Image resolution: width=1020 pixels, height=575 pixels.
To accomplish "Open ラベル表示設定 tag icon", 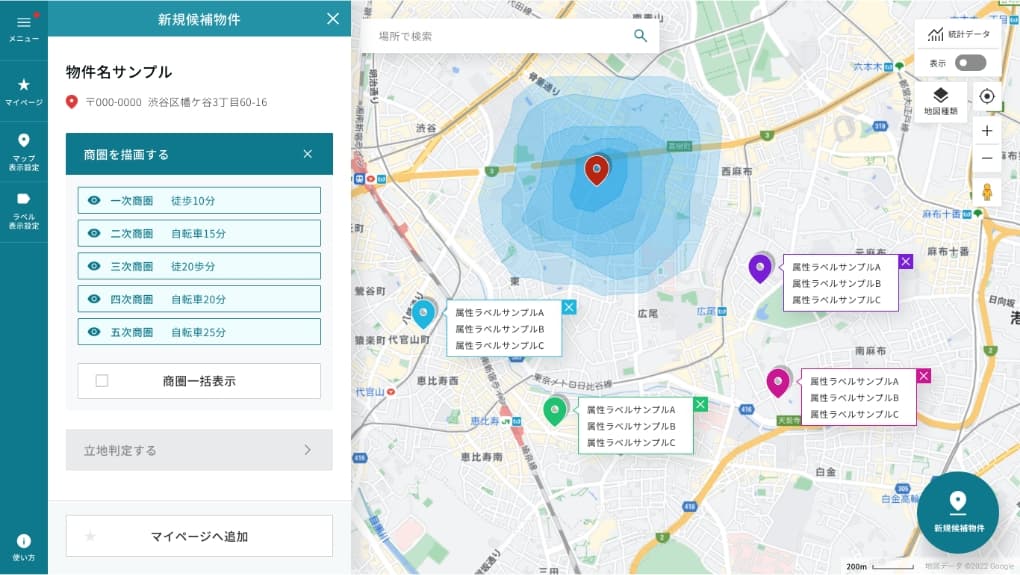I will 23,199.
